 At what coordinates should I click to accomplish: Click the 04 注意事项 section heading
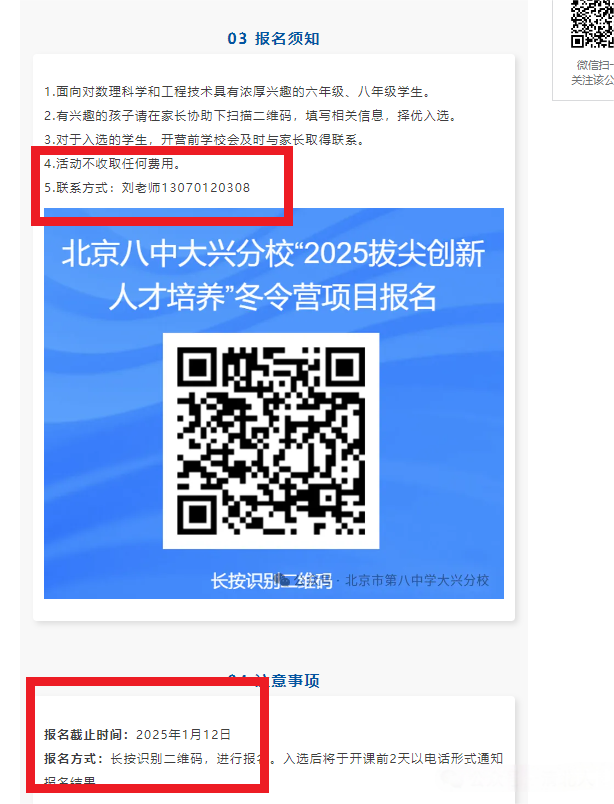coord(273,681)
